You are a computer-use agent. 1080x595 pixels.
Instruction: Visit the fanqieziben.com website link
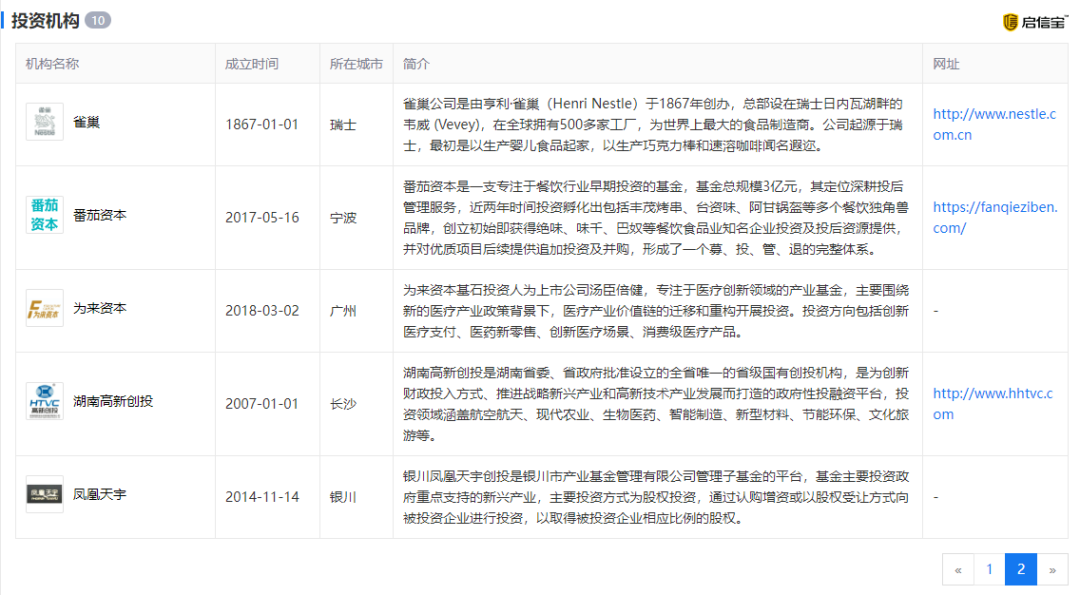995,218
